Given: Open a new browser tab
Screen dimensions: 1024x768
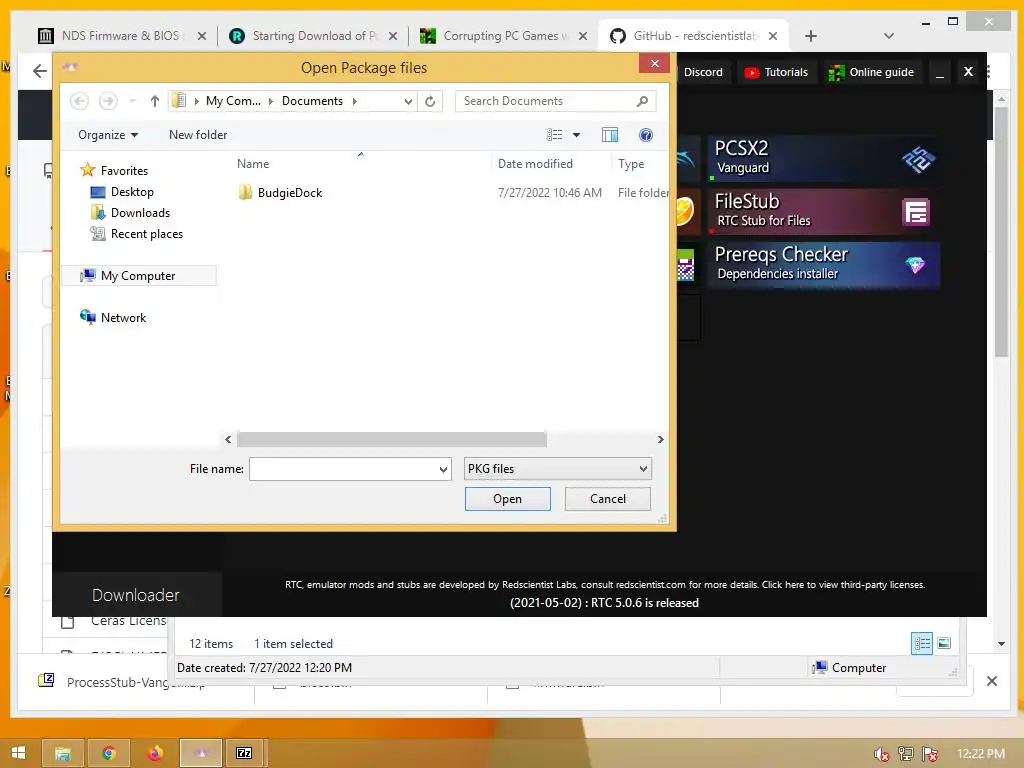Looking at the screenshot, I should (810, 36).
